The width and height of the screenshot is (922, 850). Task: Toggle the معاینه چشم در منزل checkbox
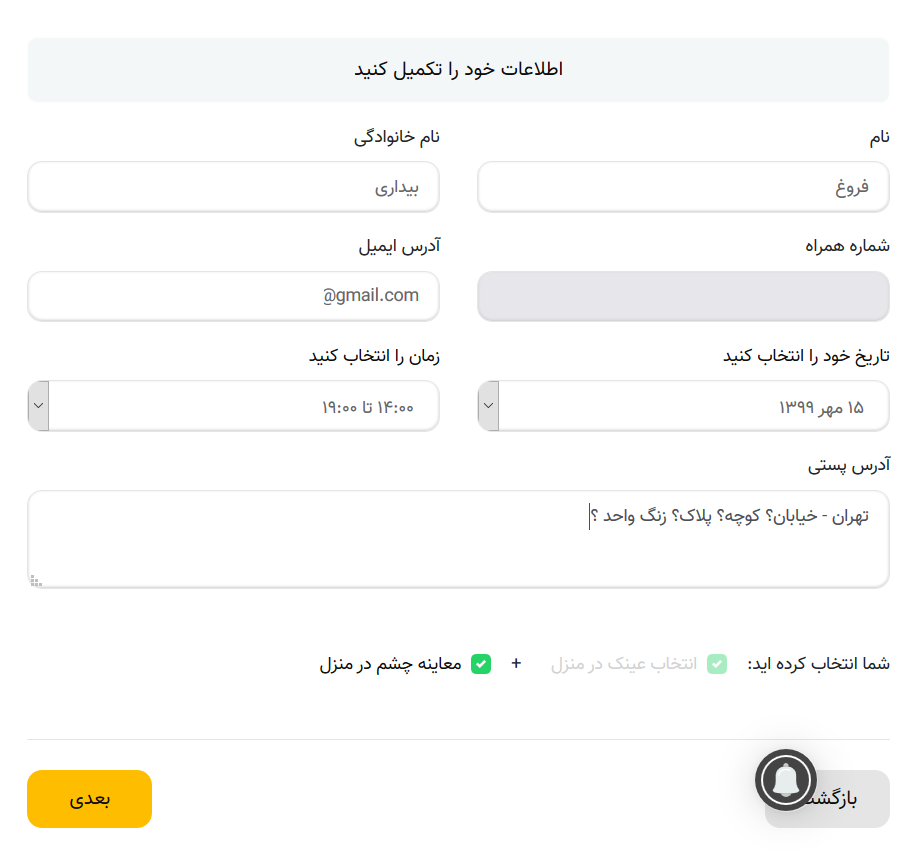click(481, 664)
